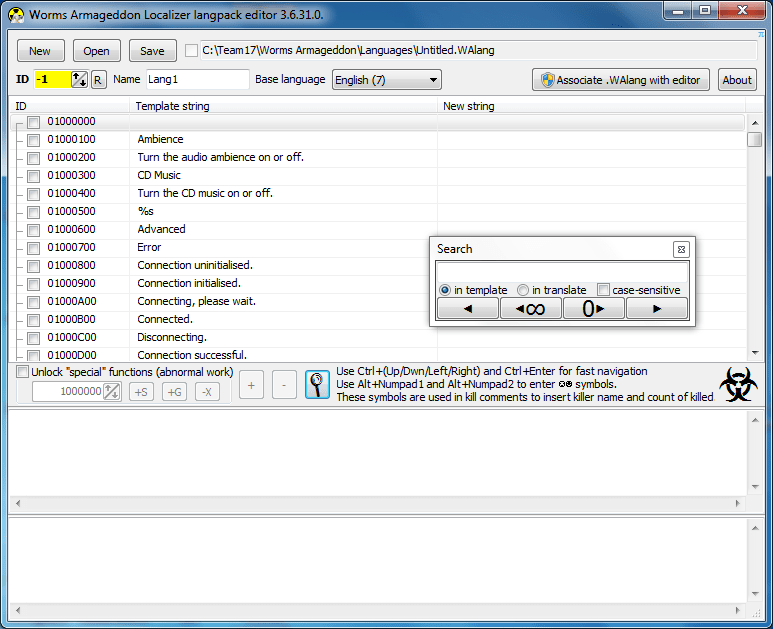The image size is (773, 629).
Task: Click the R reset button next to ID
Action: pos(99,80)
